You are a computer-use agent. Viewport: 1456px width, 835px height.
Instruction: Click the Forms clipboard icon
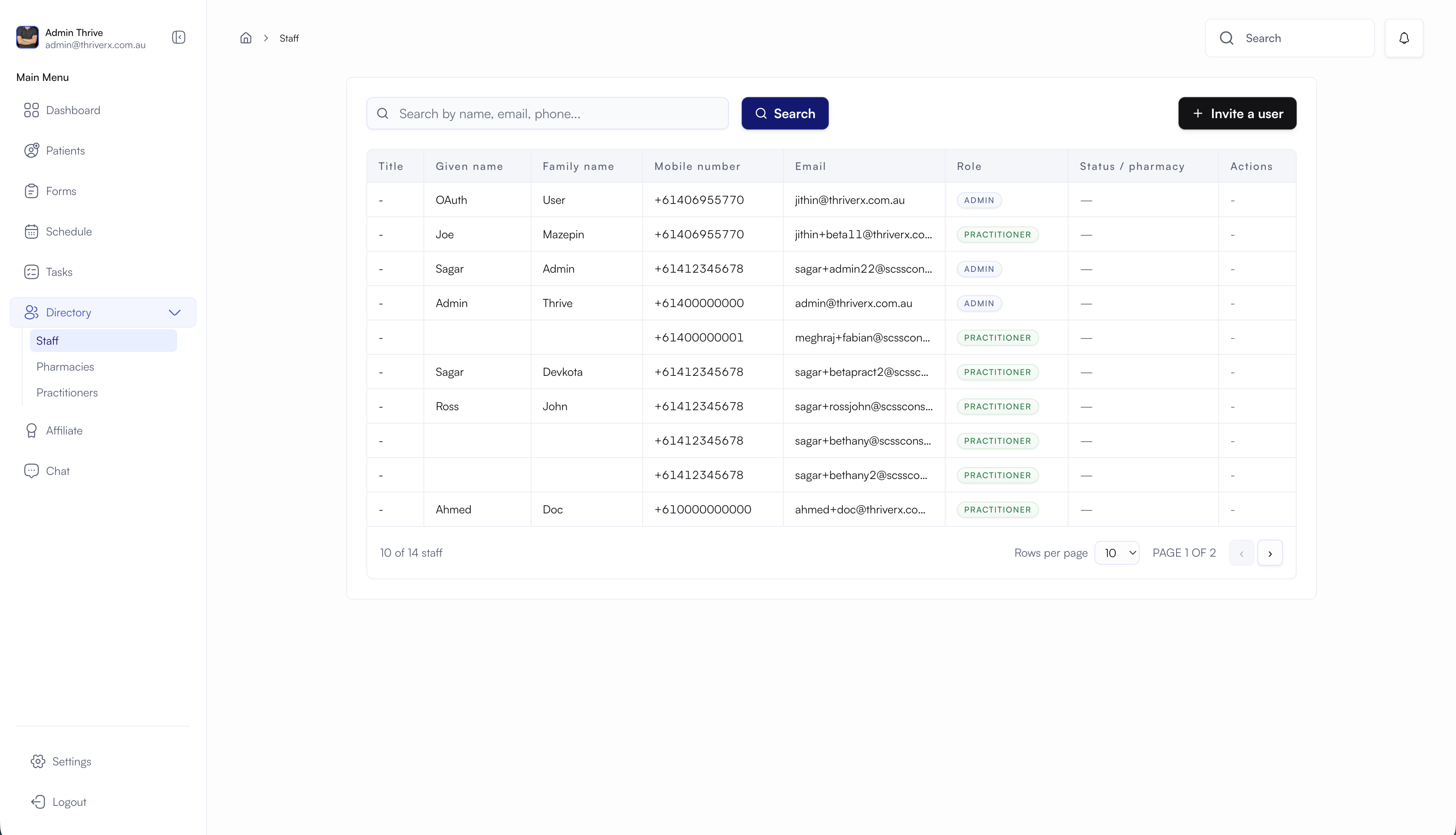tap(32, 191)
